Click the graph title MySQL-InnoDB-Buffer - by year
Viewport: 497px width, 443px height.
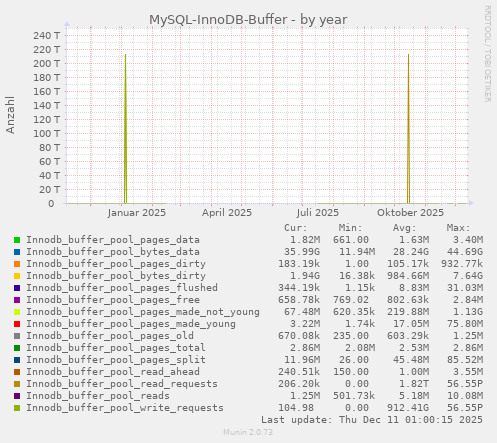(248, 20)
